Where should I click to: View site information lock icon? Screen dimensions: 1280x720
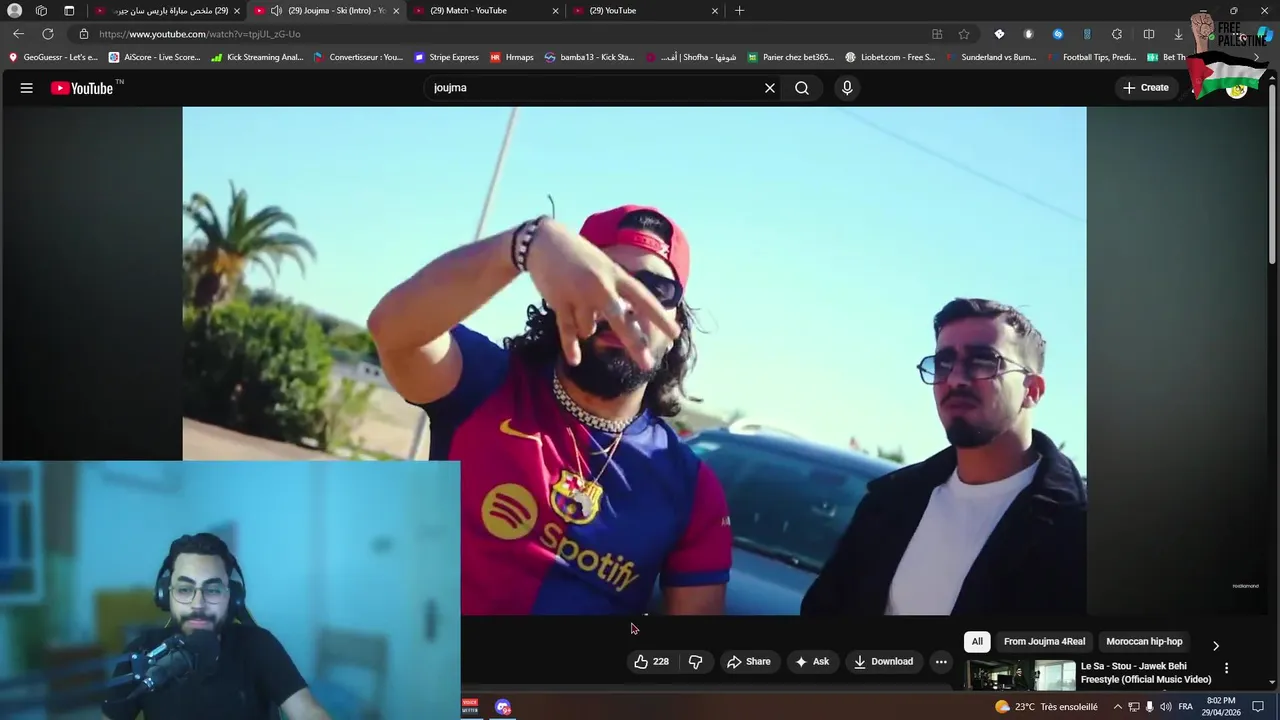(84, 34)
